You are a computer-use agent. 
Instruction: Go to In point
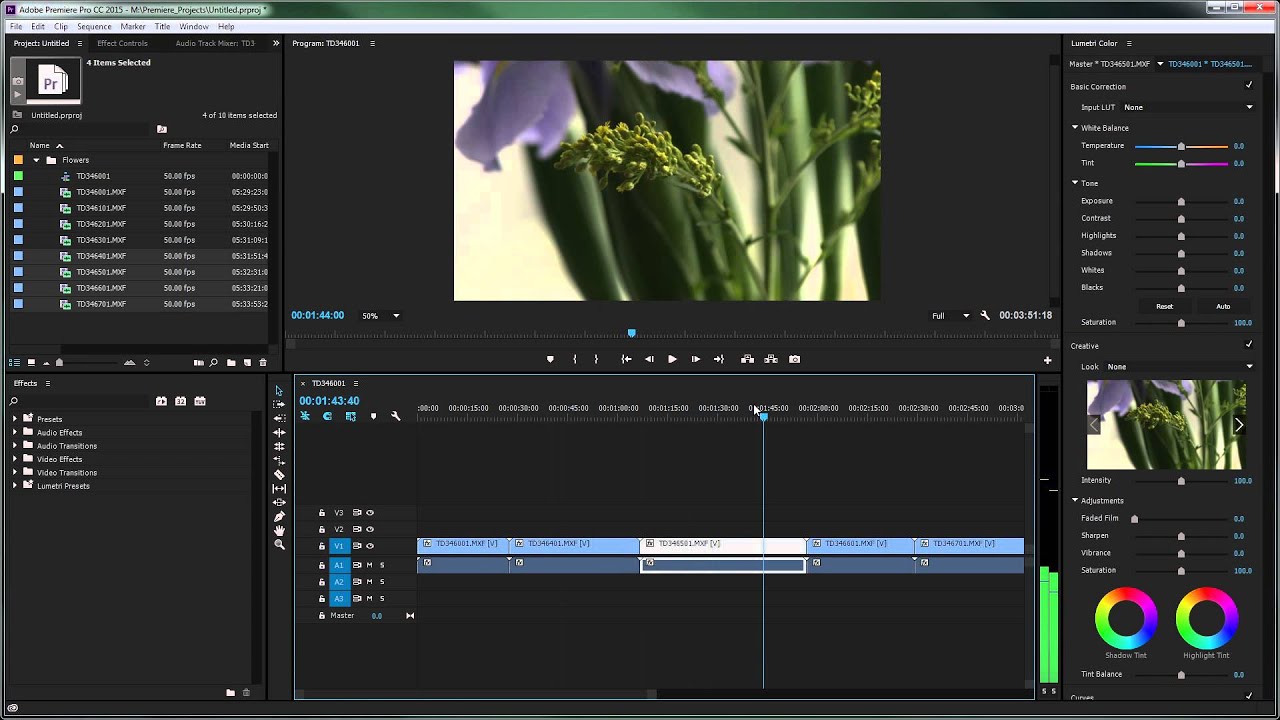626,359
